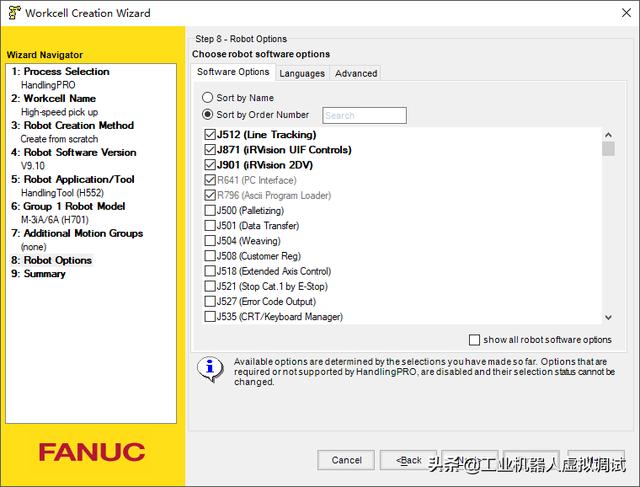640x487 pixels.
Task: Uncheck J512 (Line Tracking)
Action: [210, 134]
